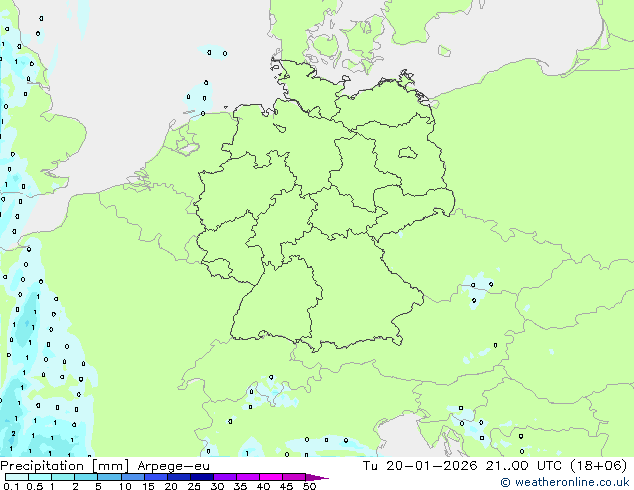634x490 pixels.
Task: Select the 30–35 mm violet legend swatch
Action: click(x=225, y=477)
